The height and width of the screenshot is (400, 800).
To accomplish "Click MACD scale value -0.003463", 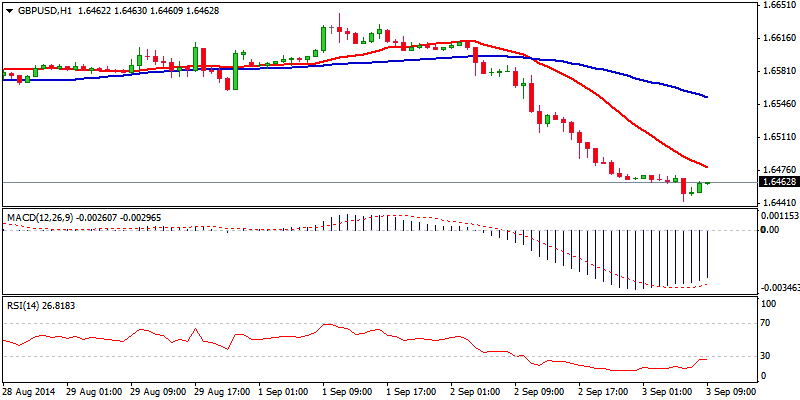I will pos(779,288).
